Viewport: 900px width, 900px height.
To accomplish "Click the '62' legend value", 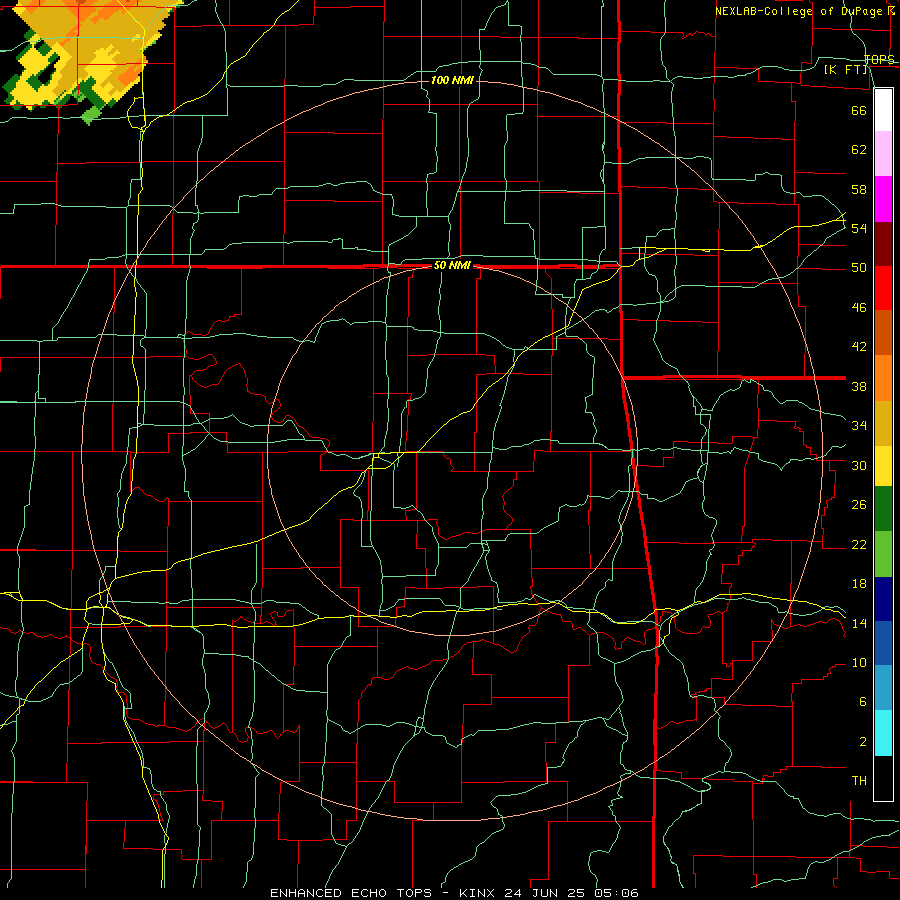I will coord(859,150).
